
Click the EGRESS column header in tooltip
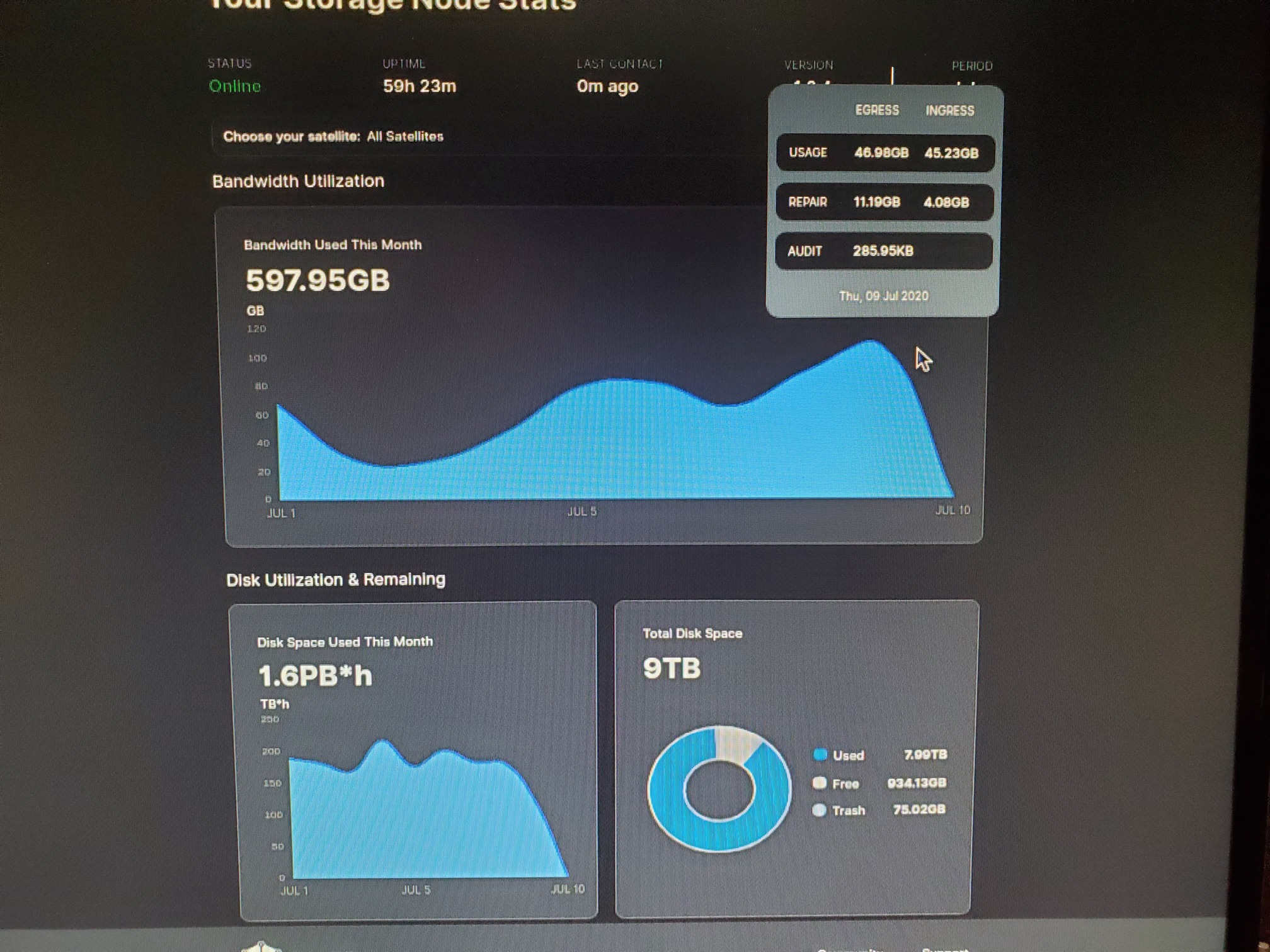click(x=876, y=110)
